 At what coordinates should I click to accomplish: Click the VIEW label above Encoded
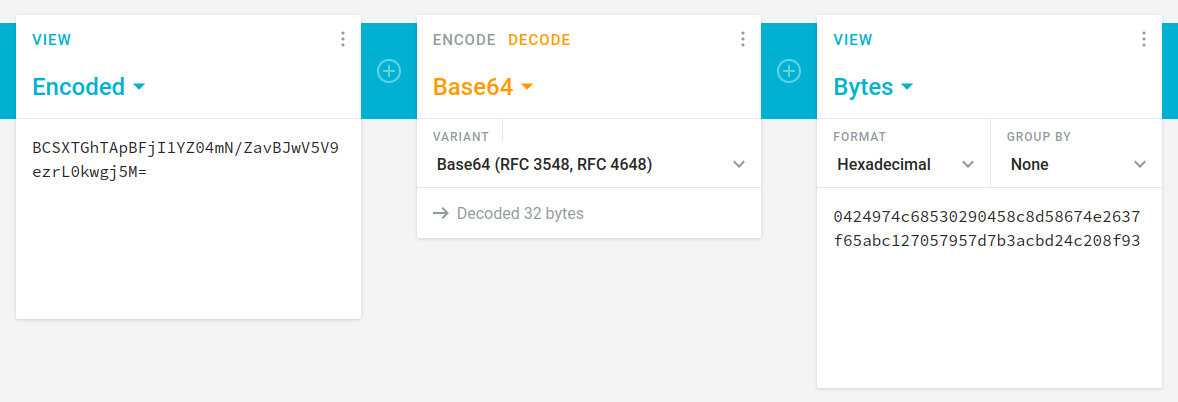[52, 40]
